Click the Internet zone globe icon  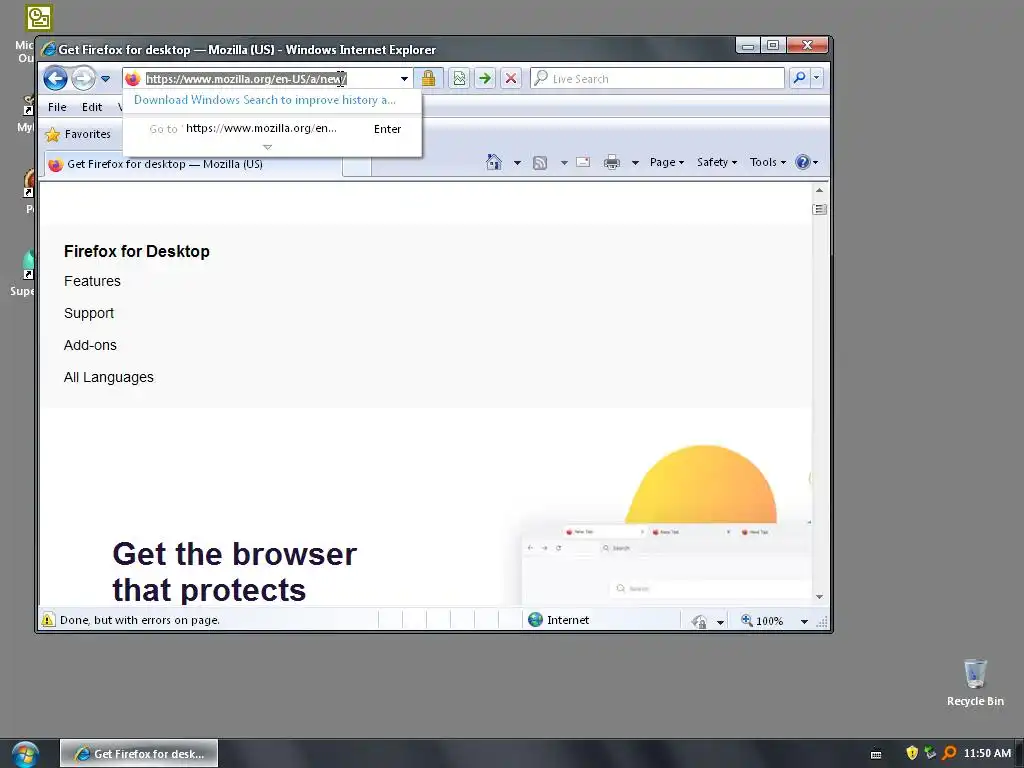(536, 620)
